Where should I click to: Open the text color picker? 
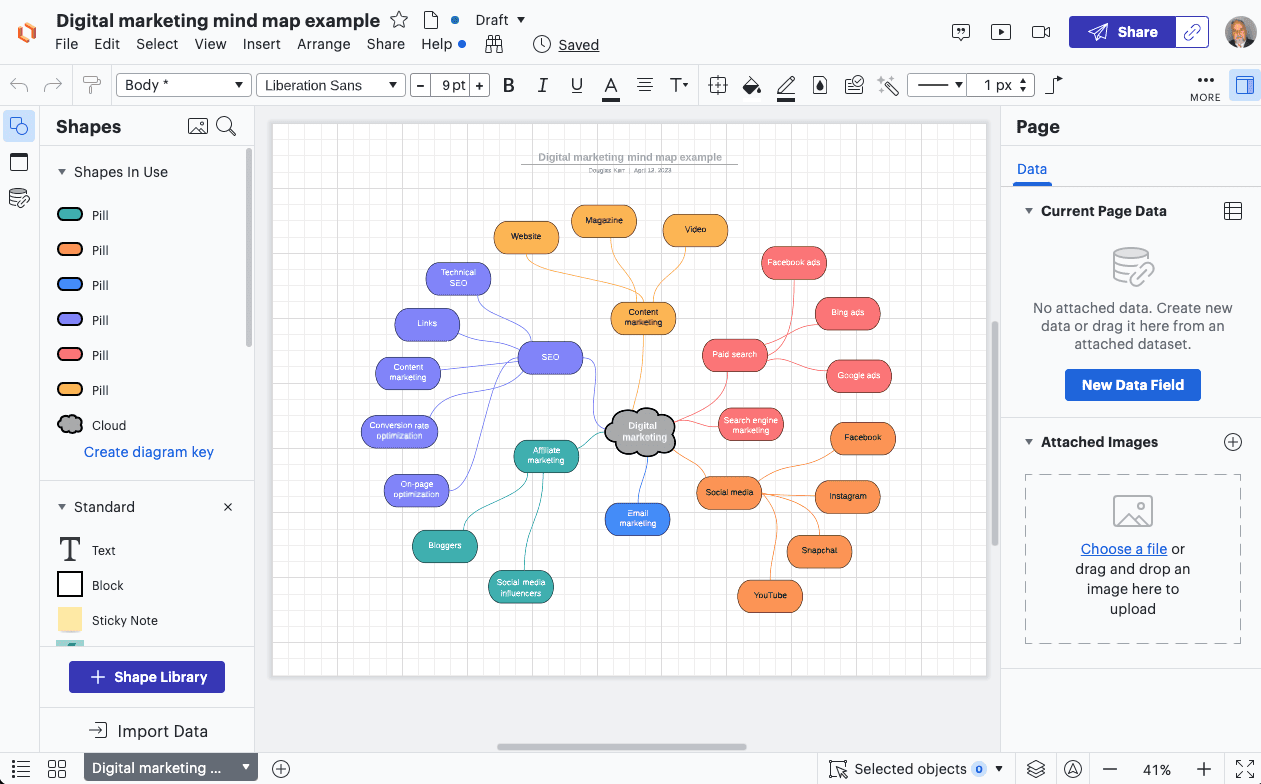point(611,85)
